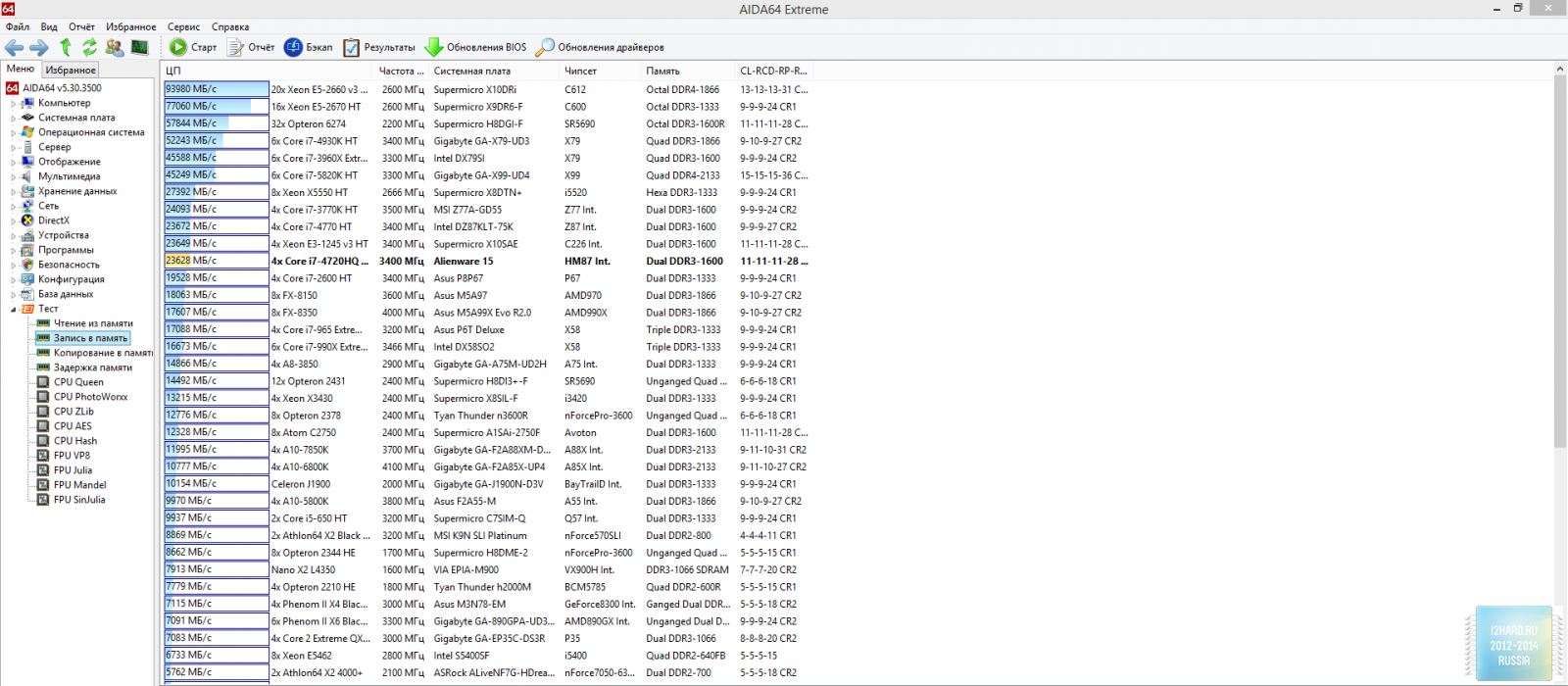The height and width of the screenshot is (686, 1568).
Task: Sort by Системная плата column header
Action: (x=472, y=71)
